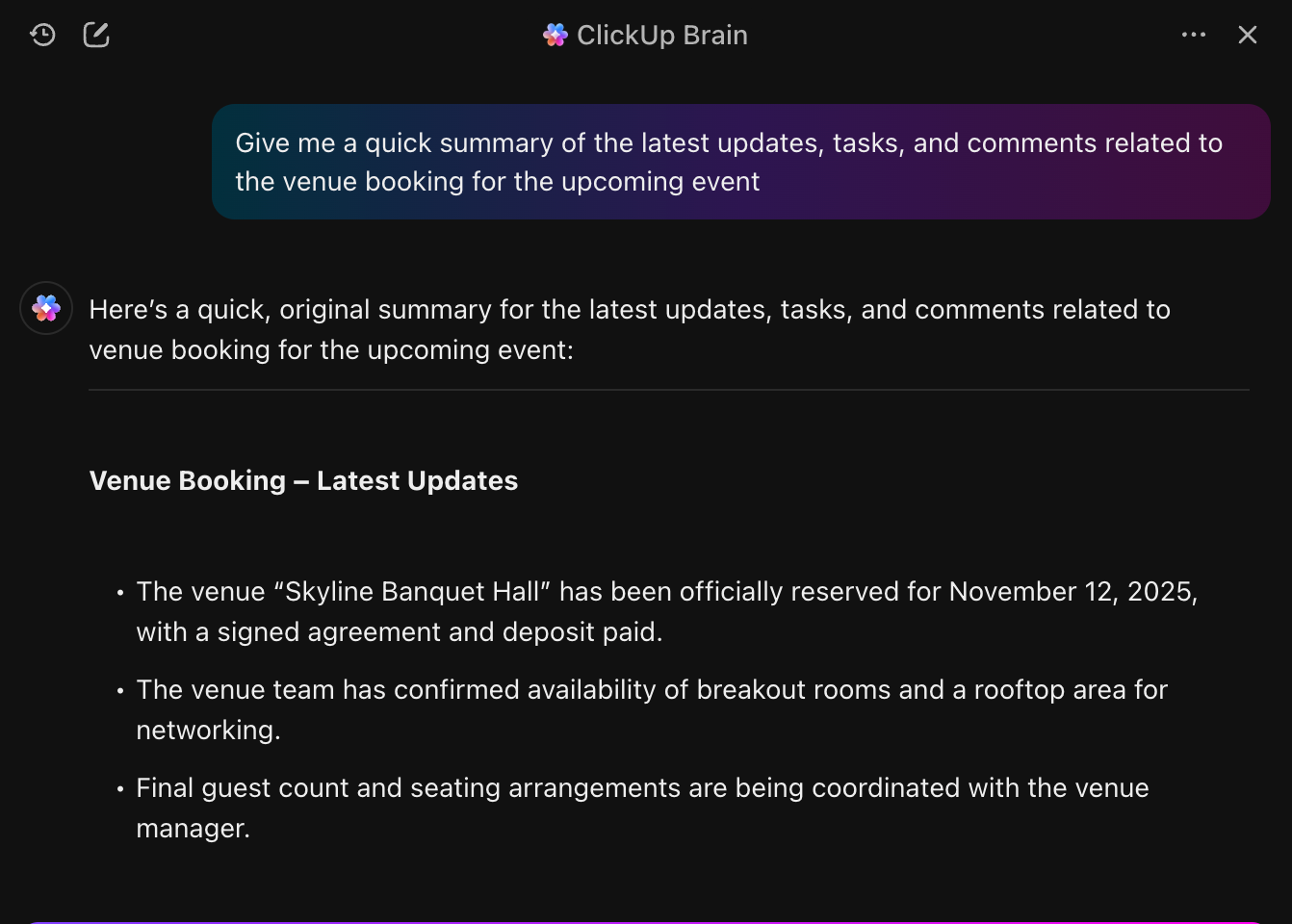Click the ClickUp Brain title text
Viewport: 1292px width, 924px height.
(662, 36)
